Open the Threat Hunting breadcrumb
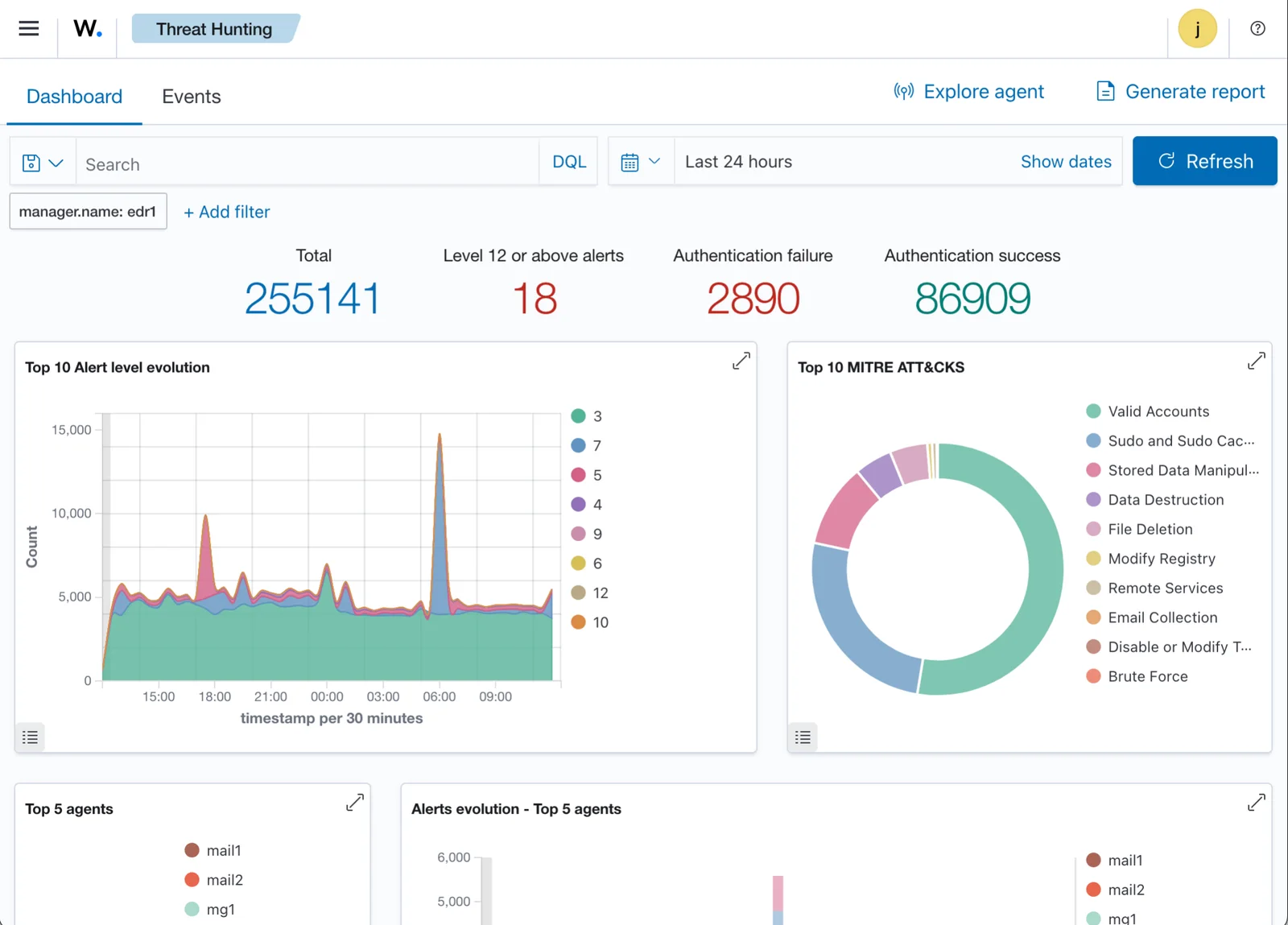Viewport: 1288px width, 925px height. [x=214, y=29]
